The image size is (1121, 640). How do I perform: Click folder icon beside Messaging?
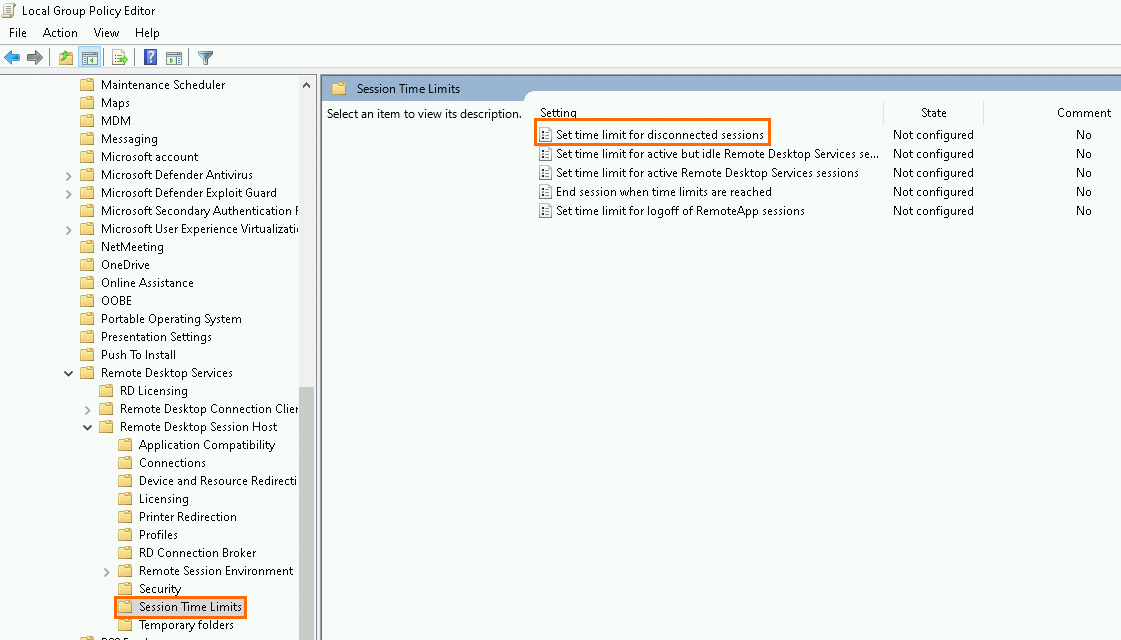(x=87, y=139)
